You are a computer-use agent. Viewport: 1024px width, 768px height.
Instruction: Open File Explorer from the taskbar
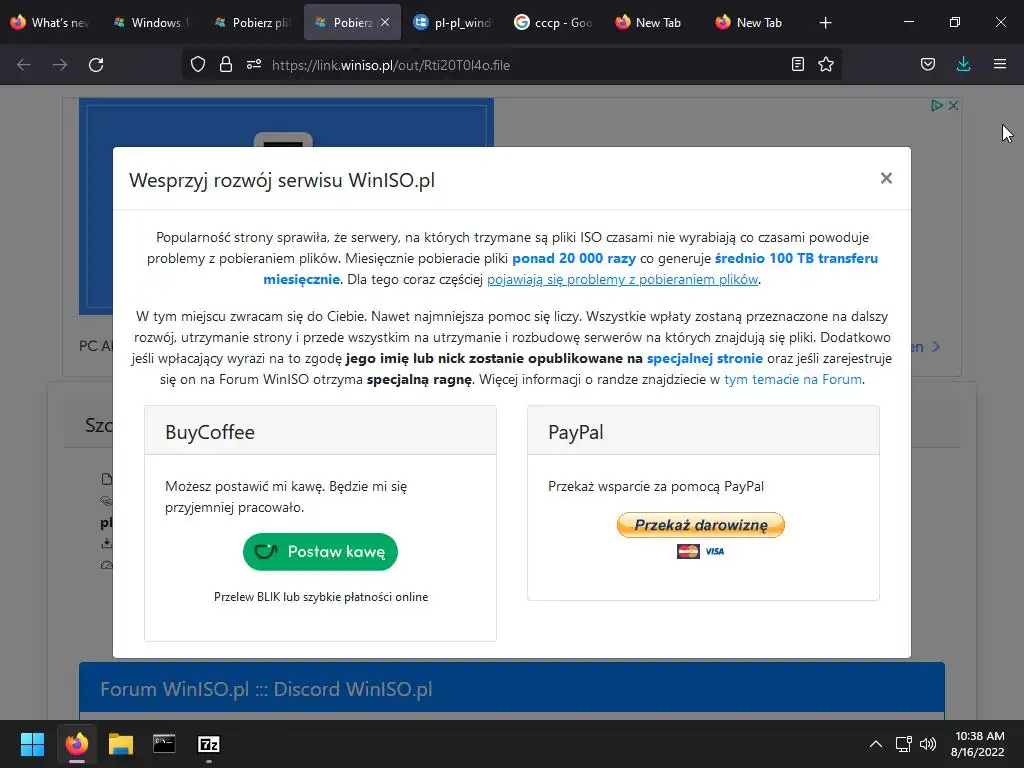click(x=121, y=744)
